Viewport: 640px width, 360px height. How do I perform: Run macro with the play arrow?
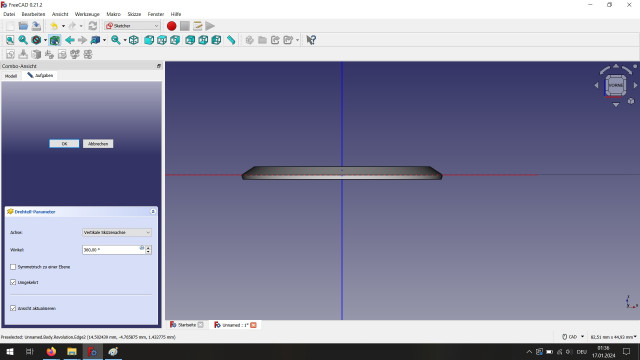210,26
